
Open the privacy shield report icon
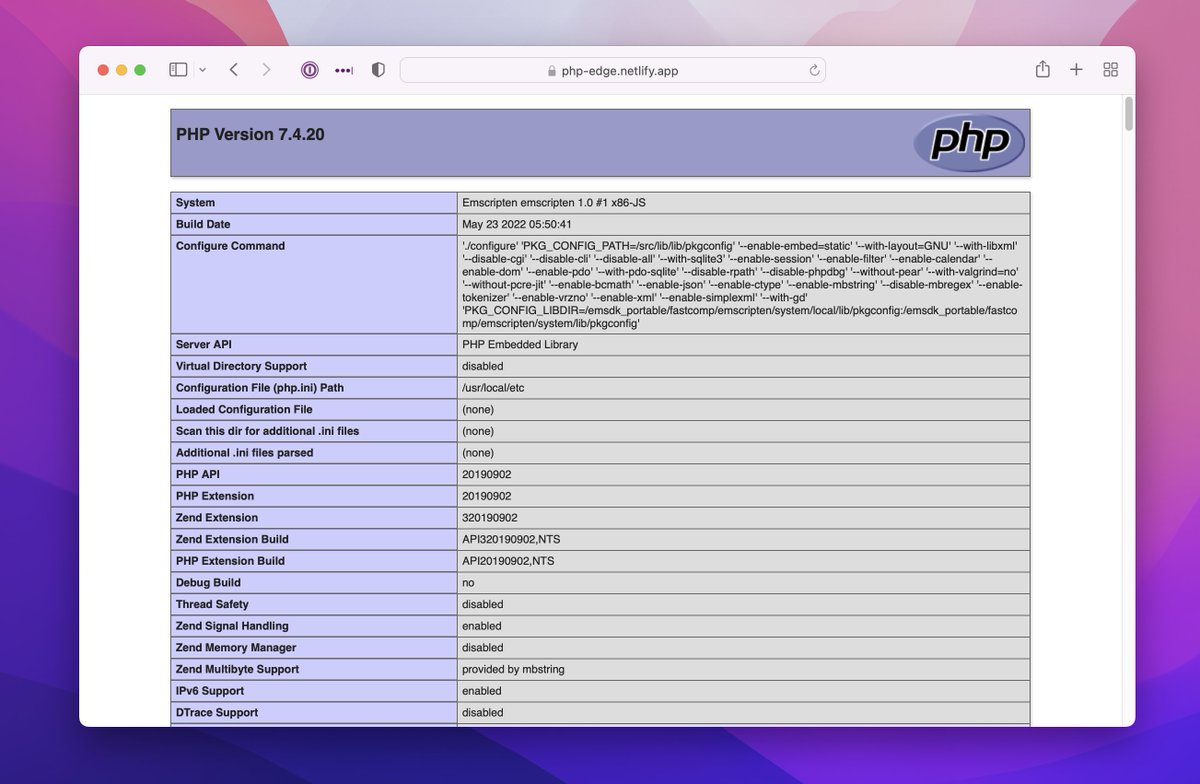click(378, 70)
